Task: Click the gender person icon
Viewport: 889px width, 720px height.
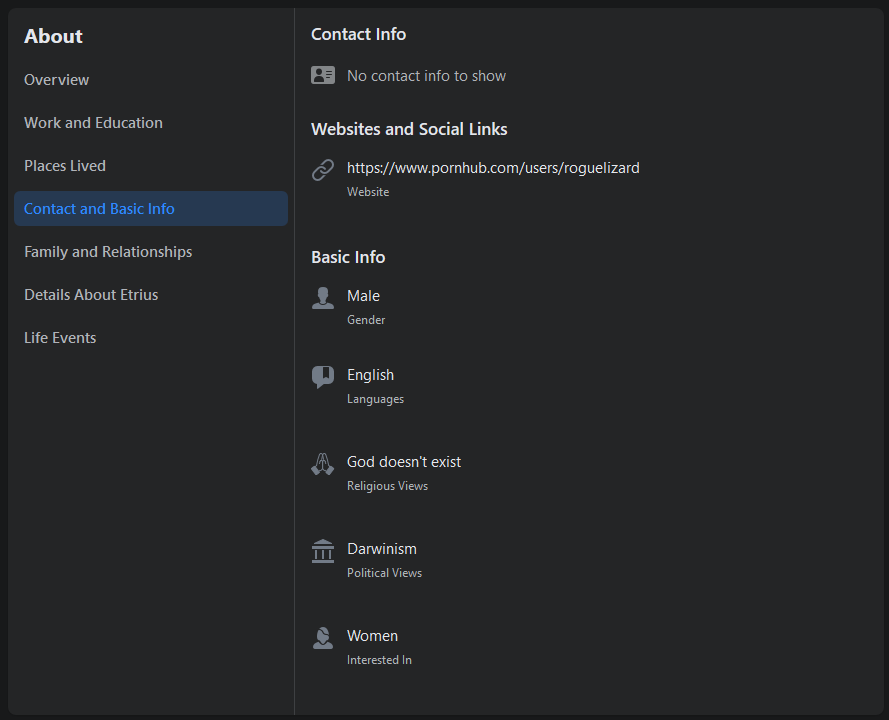Action: click(x=323, y=298)
